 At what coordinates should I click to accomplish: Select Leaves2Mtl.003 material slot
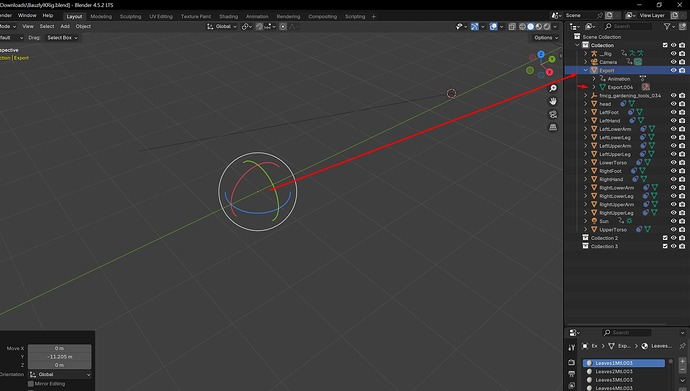pos(624,372)
